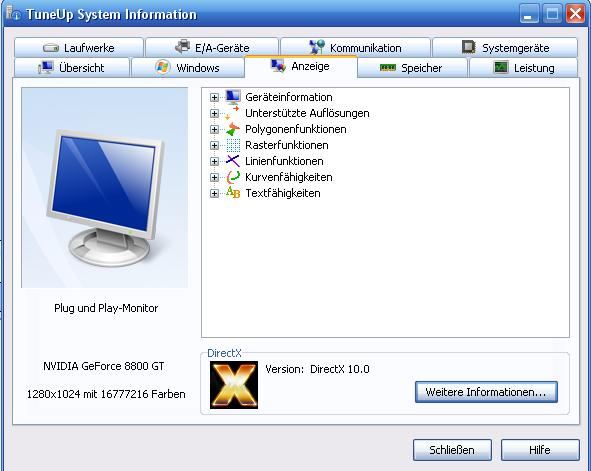591x471 pixels.
Task: Select the Textfähigkeiten tree label
Action: coord(283,193)
